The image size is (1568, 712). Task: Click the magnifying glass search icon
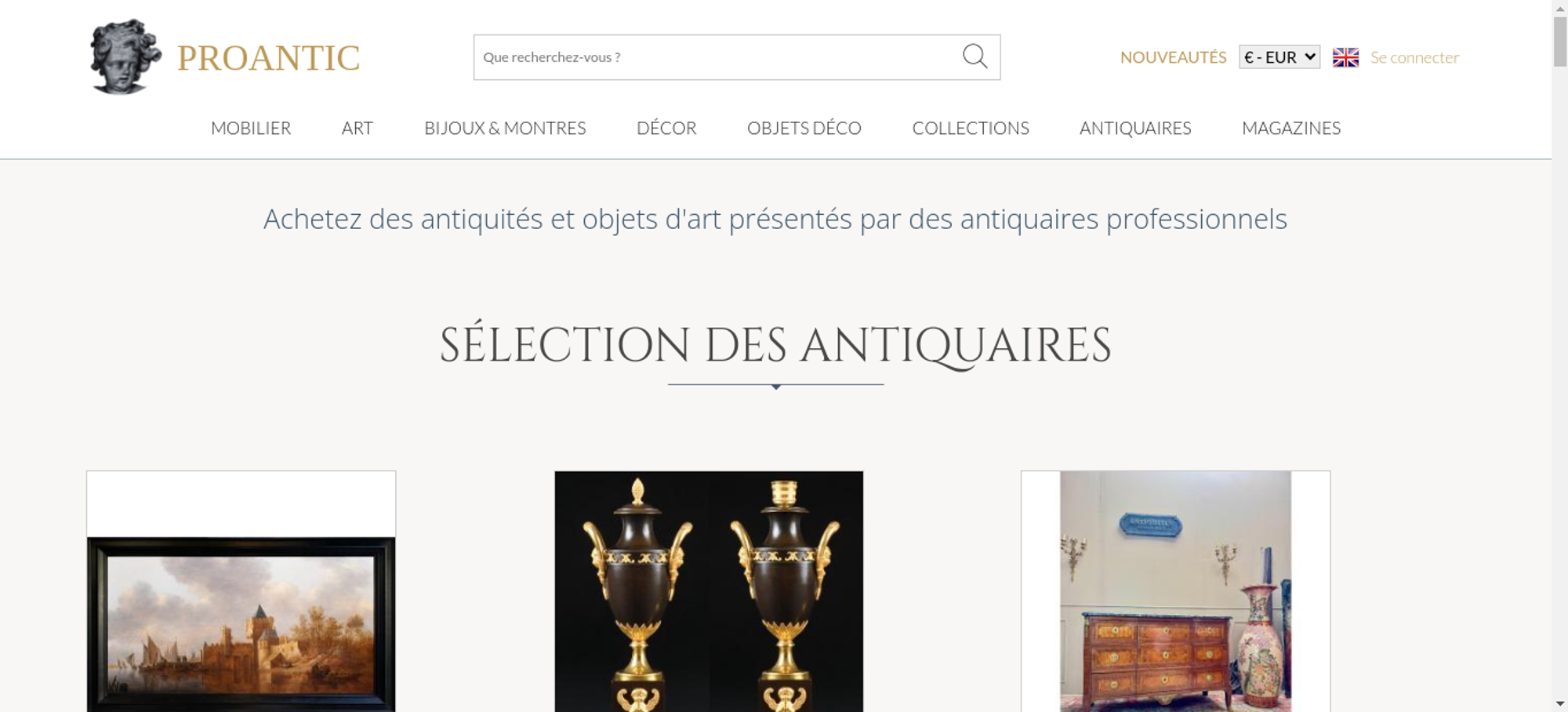pyautogui.click(x=975, y=56)
